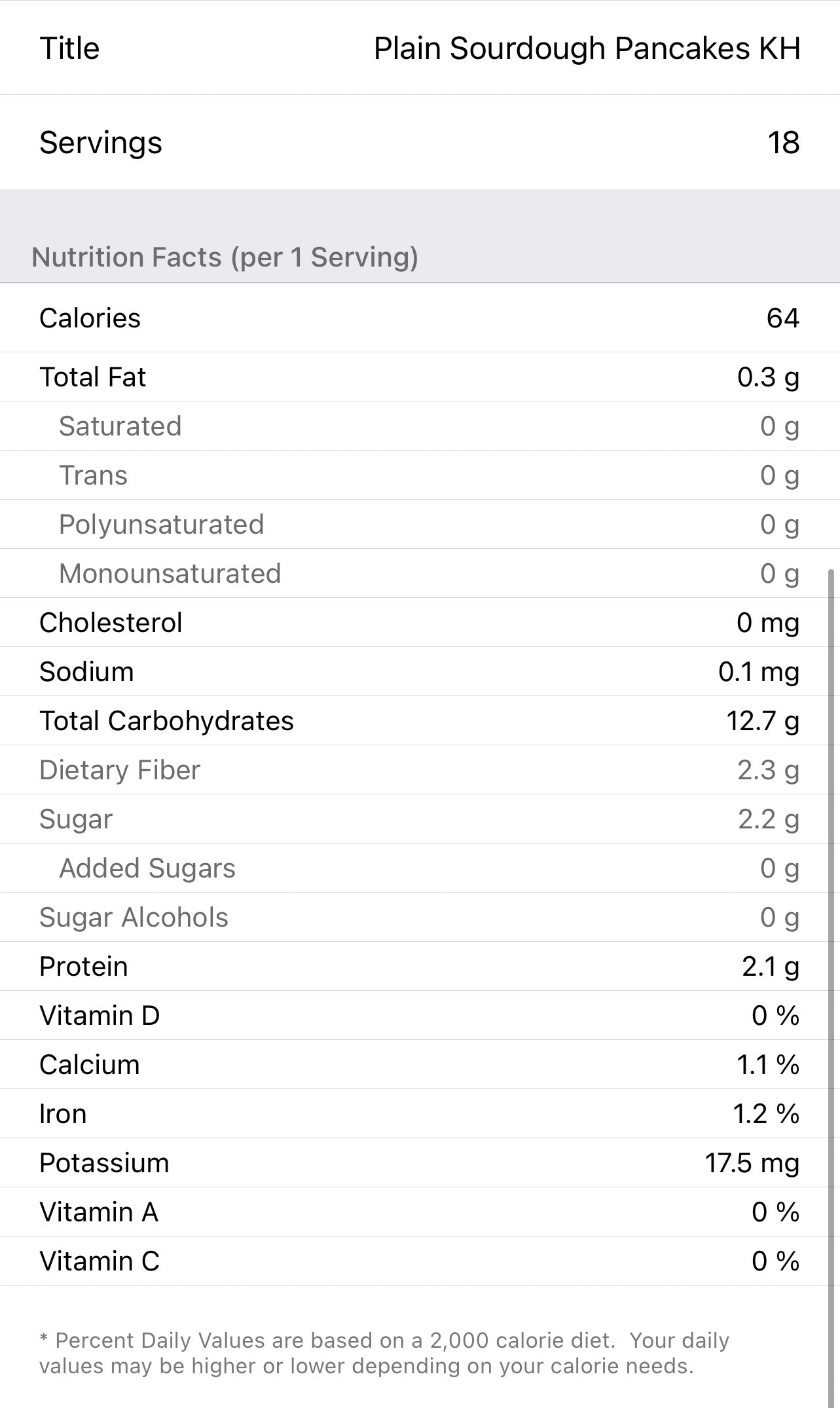The height and width of the screenshot is (1408, 840).
Task: Edit the Servings value 18
Action: click(783, 143)
